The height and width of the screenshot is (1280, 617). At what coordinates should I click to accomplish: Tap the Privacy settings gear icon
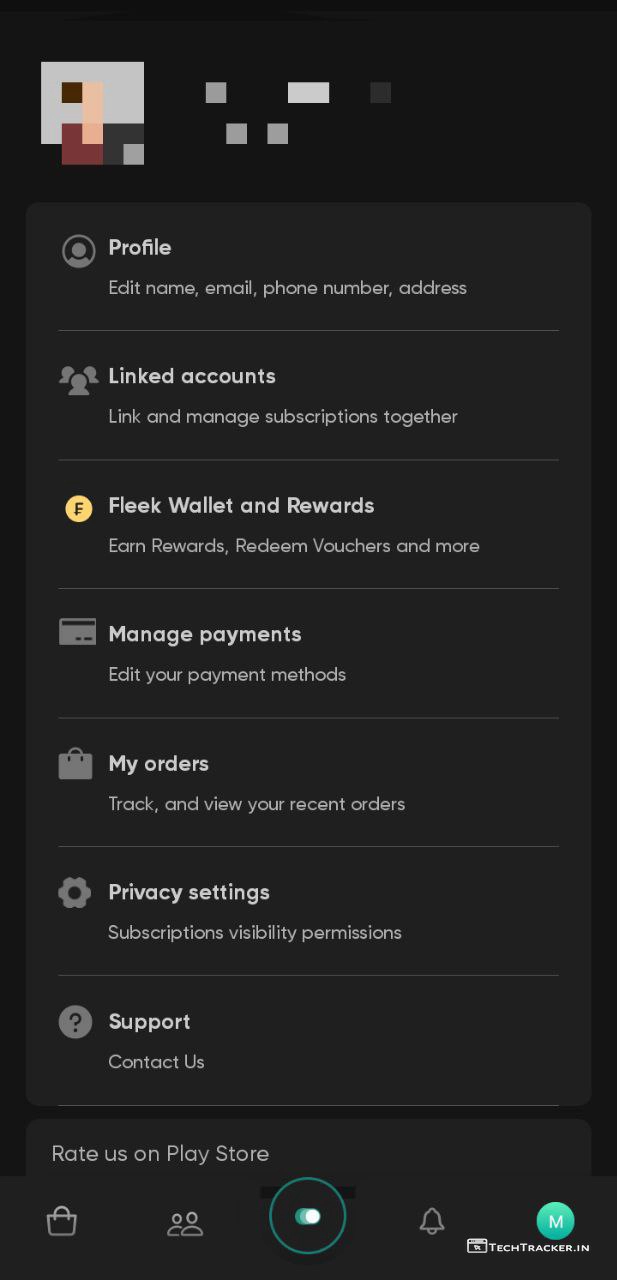(x=75, y=892)
